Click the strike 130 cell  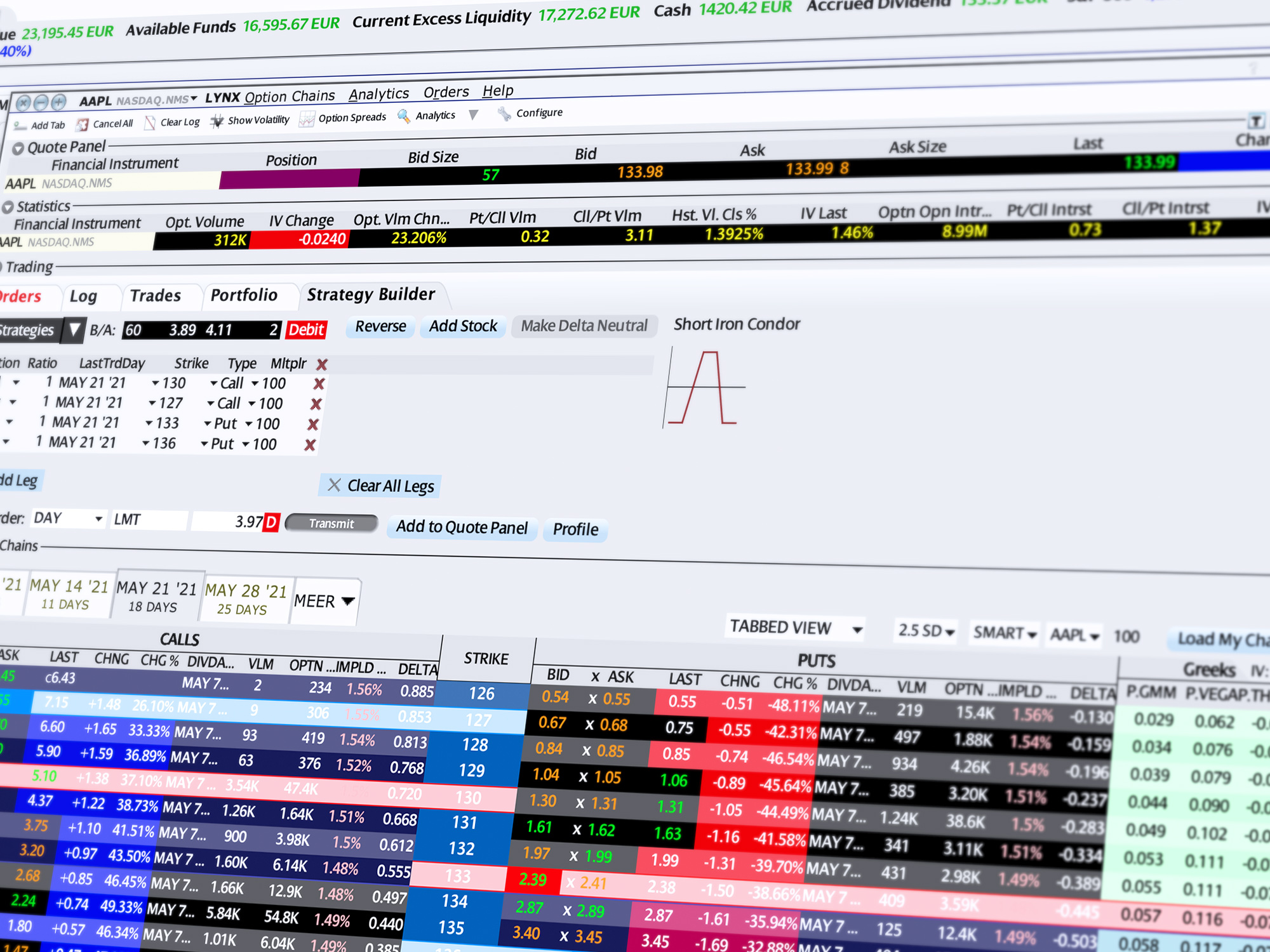click(x=469, y=798)
